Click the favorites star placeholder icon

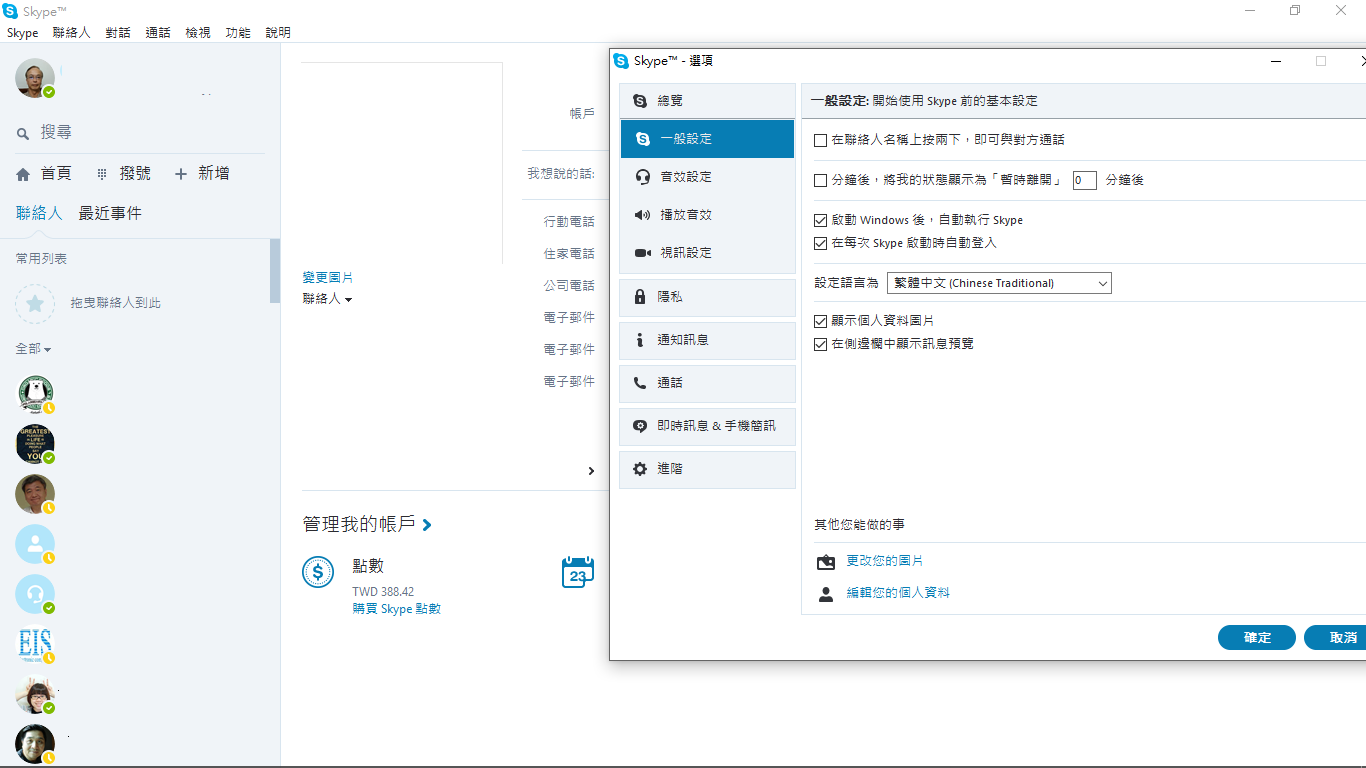click(x=35, y=303)
